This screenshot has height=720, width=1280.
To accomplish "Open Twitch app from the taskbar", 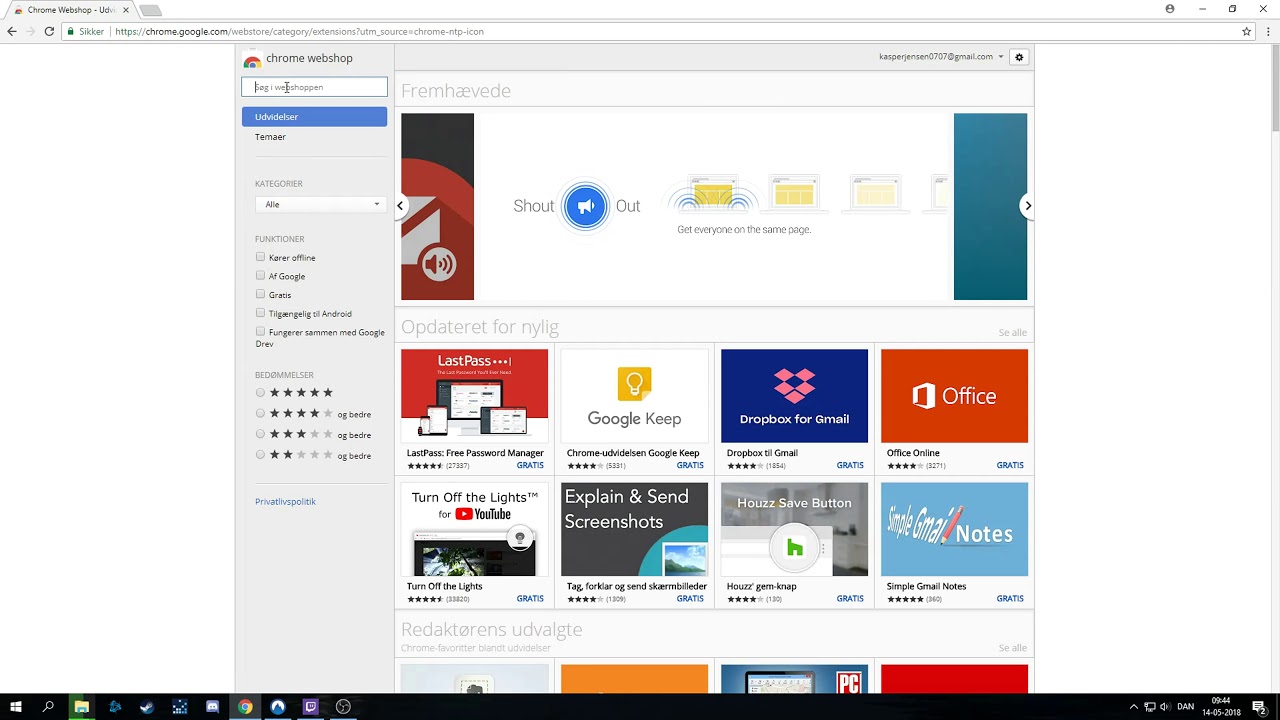I will click(x=310, y=707).
